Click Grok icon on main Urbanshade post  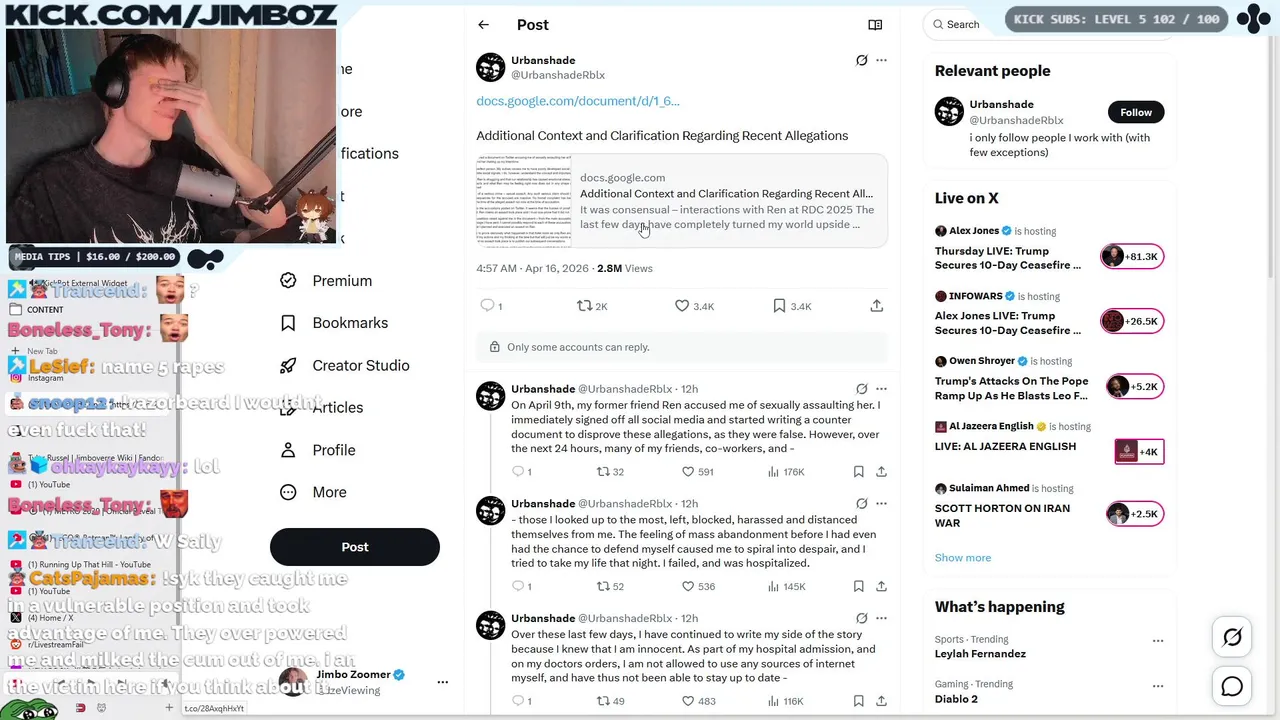861,60
